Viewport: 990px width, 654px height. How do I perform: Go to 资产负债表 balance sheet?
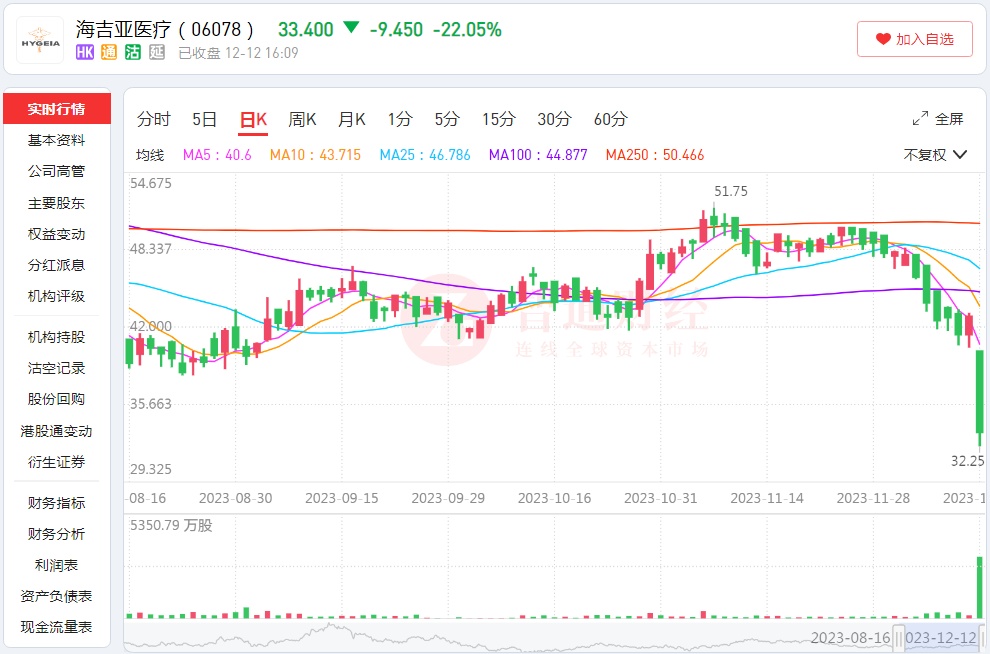tap(56, 596)
